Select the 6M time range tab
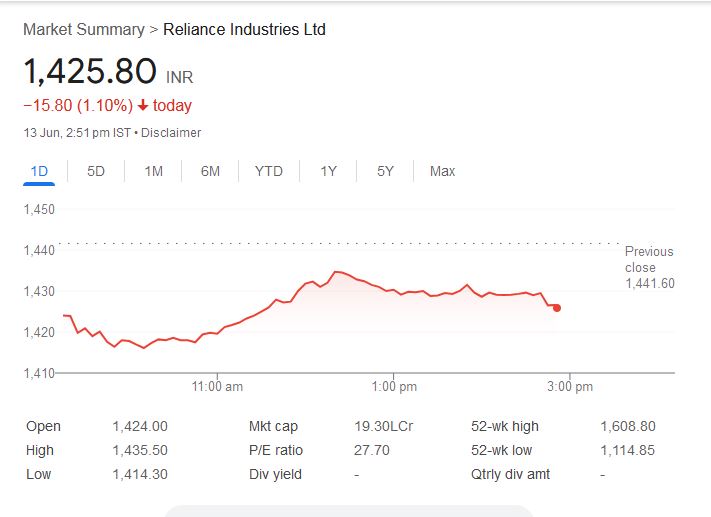 click(x=210, y=171)
